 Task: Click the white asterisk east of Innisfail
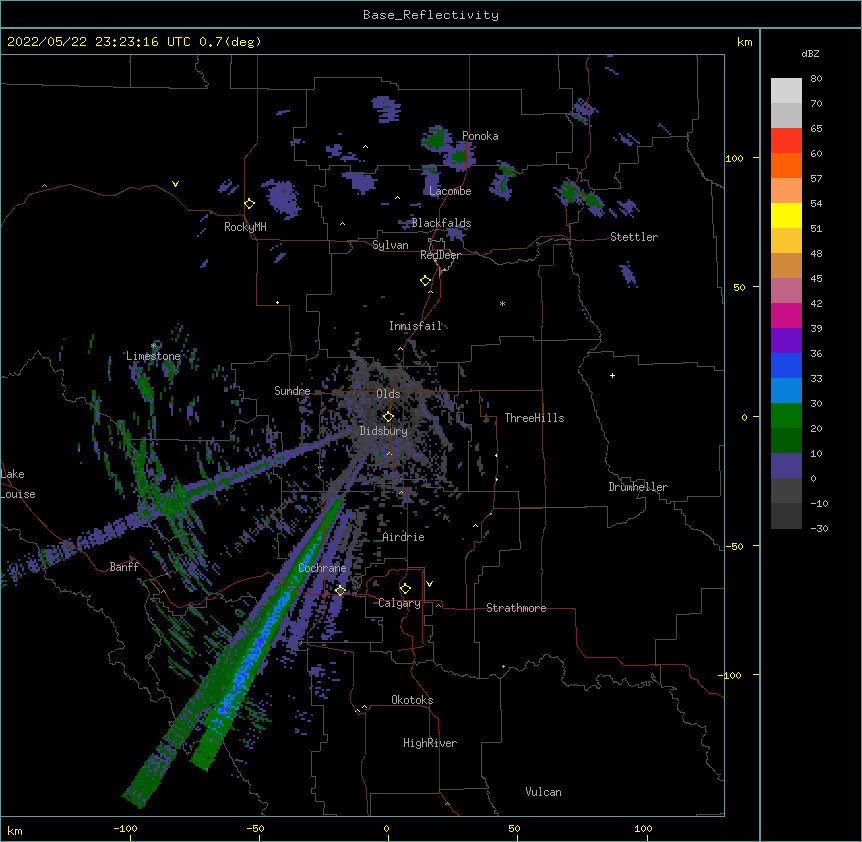tap(502, 303)
